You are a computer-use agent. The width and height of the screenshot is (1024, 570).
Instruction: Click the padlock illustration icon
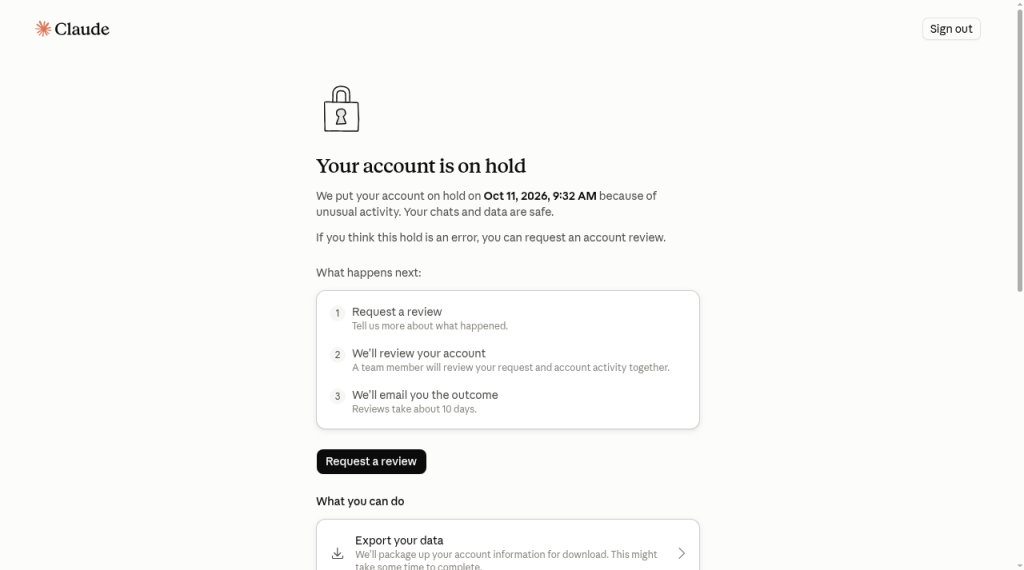[x=342, y=109]
